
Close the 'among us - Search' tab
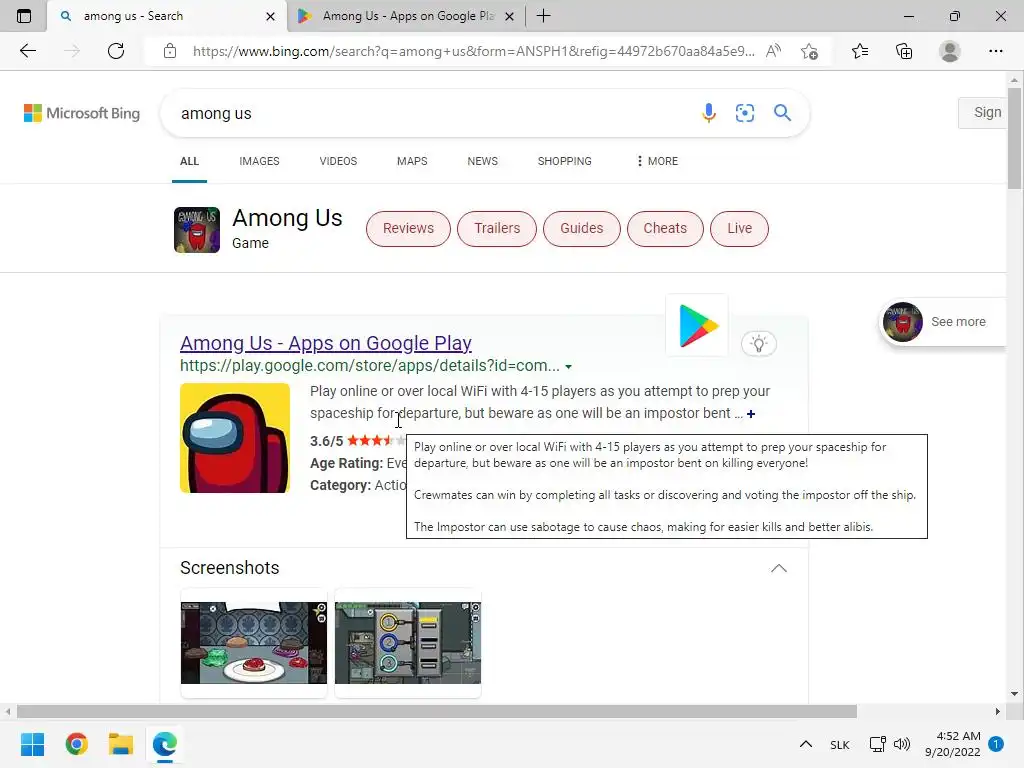tap(270, 16)
